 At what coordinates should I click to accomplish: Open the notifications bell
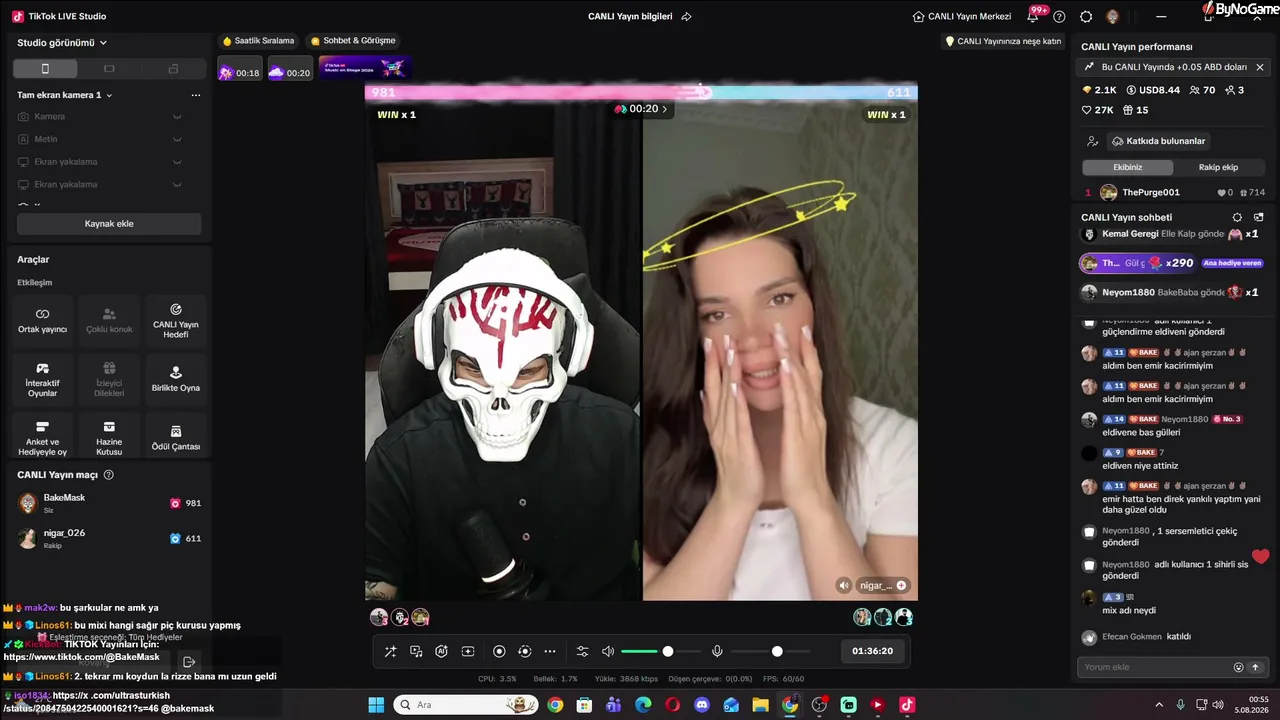(1033, 16)
